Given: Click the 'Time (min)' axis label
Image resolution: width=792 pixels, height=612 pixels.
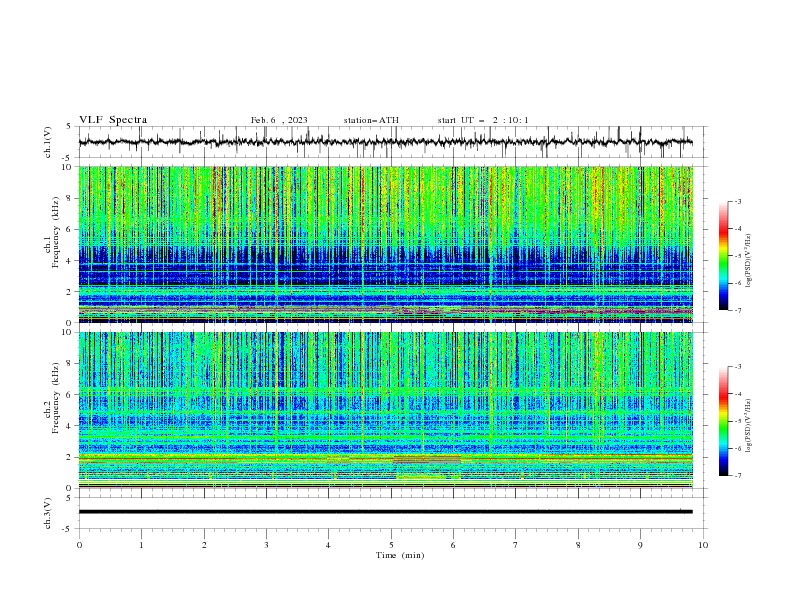Looking at the screenshot, I should pos(400,555).
